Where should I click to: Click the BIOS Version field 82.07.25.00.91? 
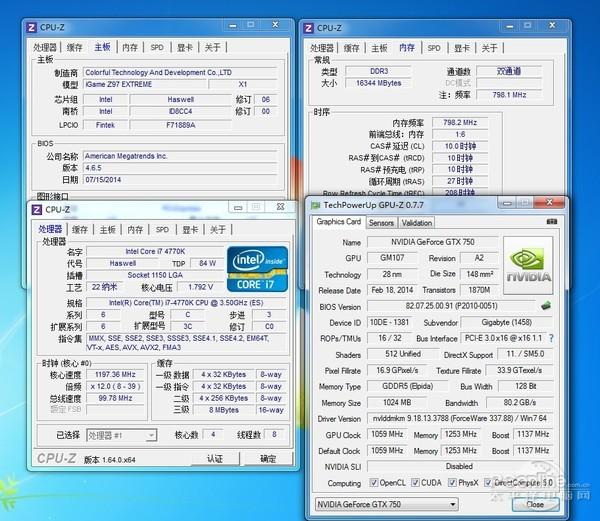452,306
